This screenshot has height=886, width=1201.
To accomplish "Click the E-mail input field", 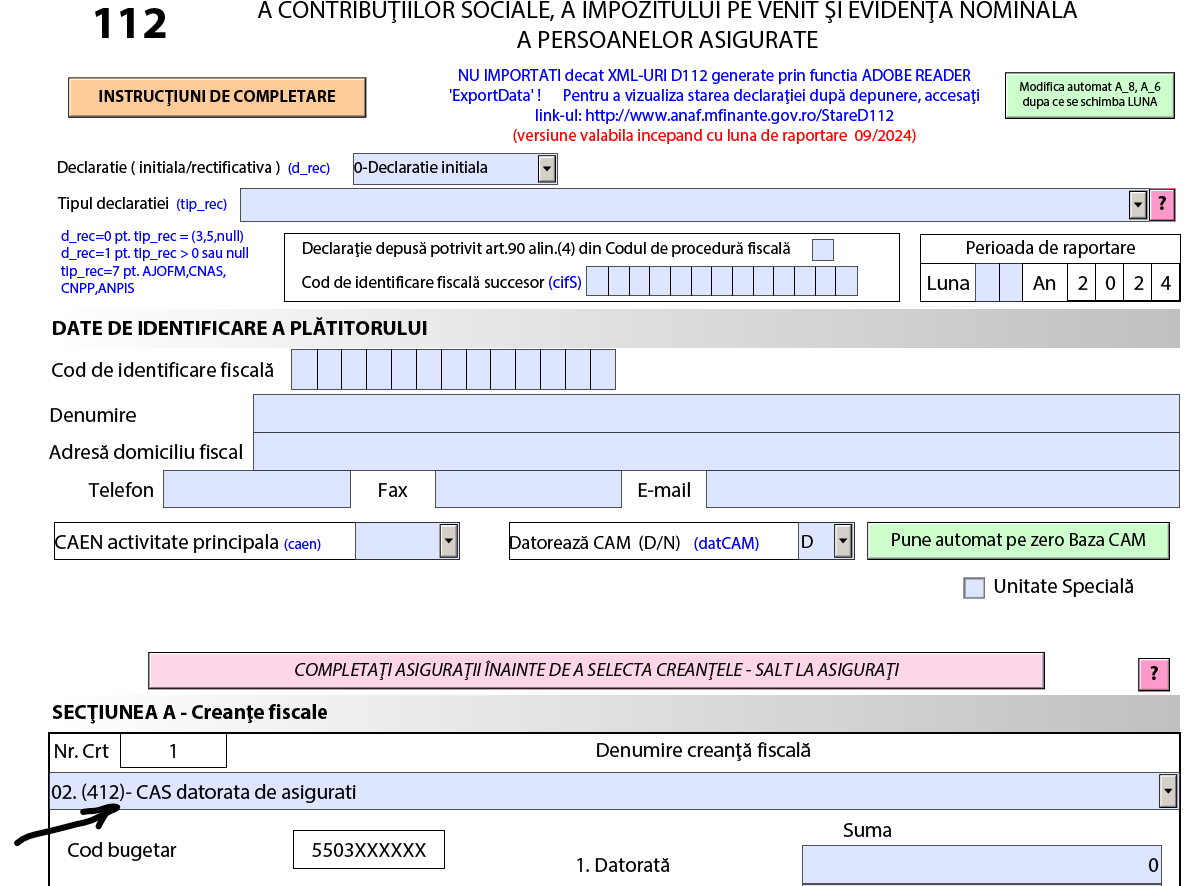I will pos(943,489).
